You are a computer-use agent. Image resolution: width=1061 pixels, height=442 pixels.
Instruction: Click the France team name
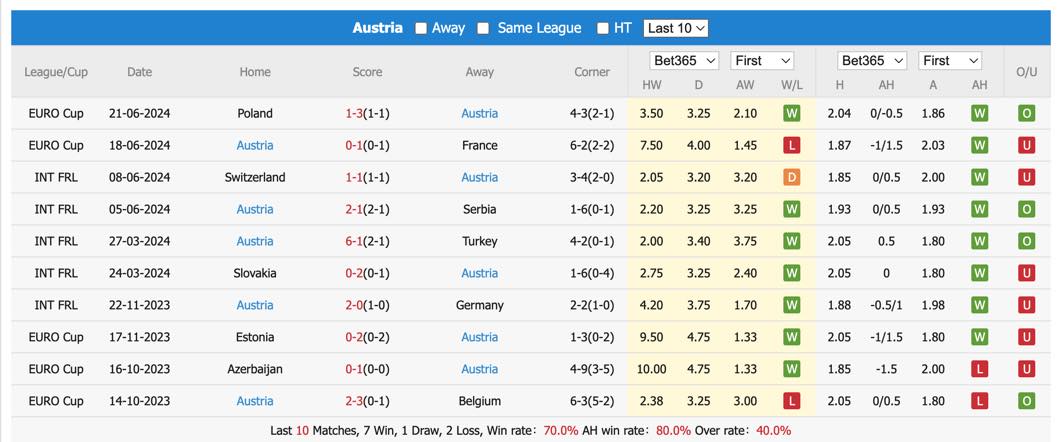480,146
